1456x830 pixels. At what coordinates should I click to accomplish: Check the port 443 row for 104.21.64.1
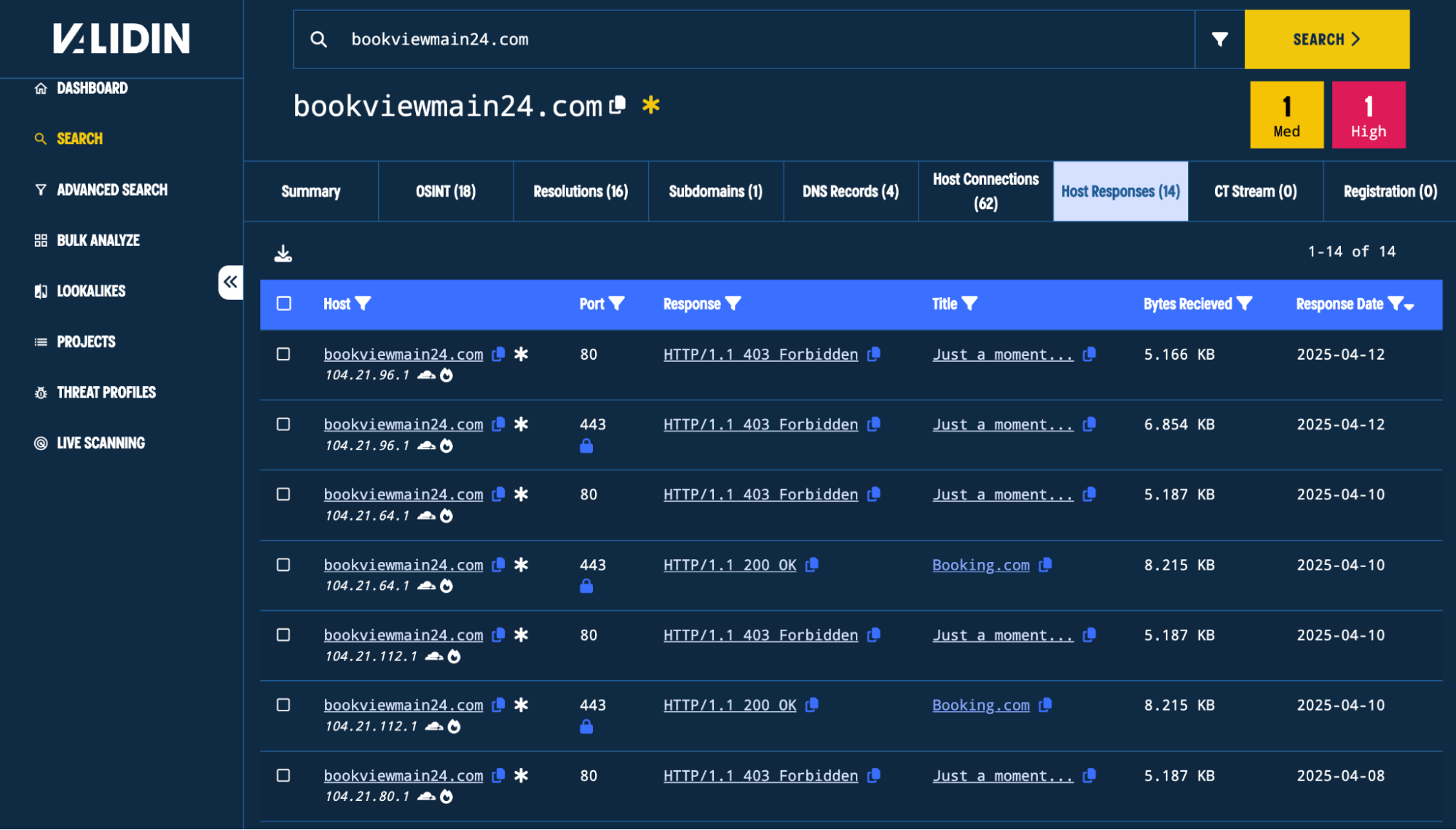click(x=284, y=564)
